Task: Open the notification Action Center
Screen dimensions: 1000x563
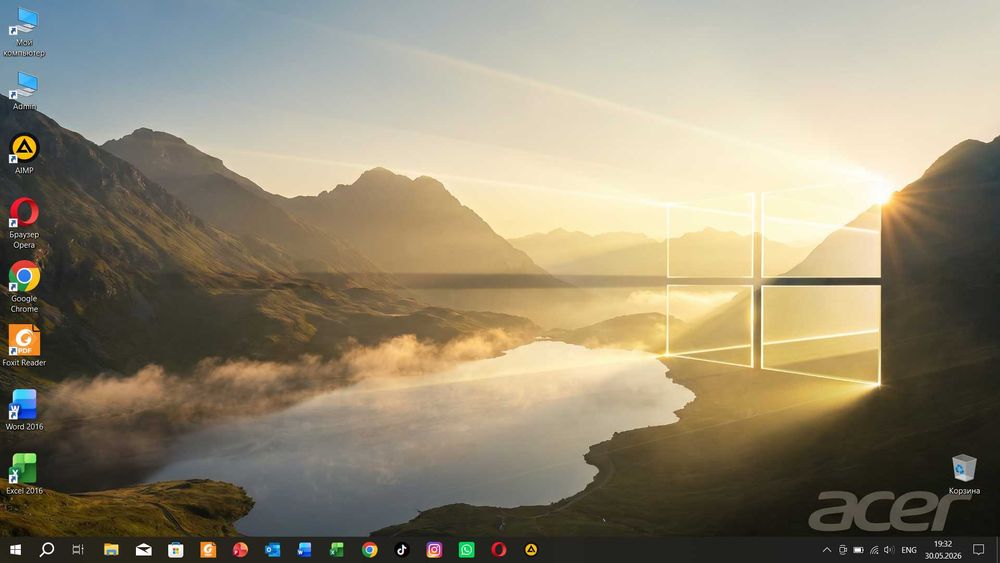Action: [978, 550]
